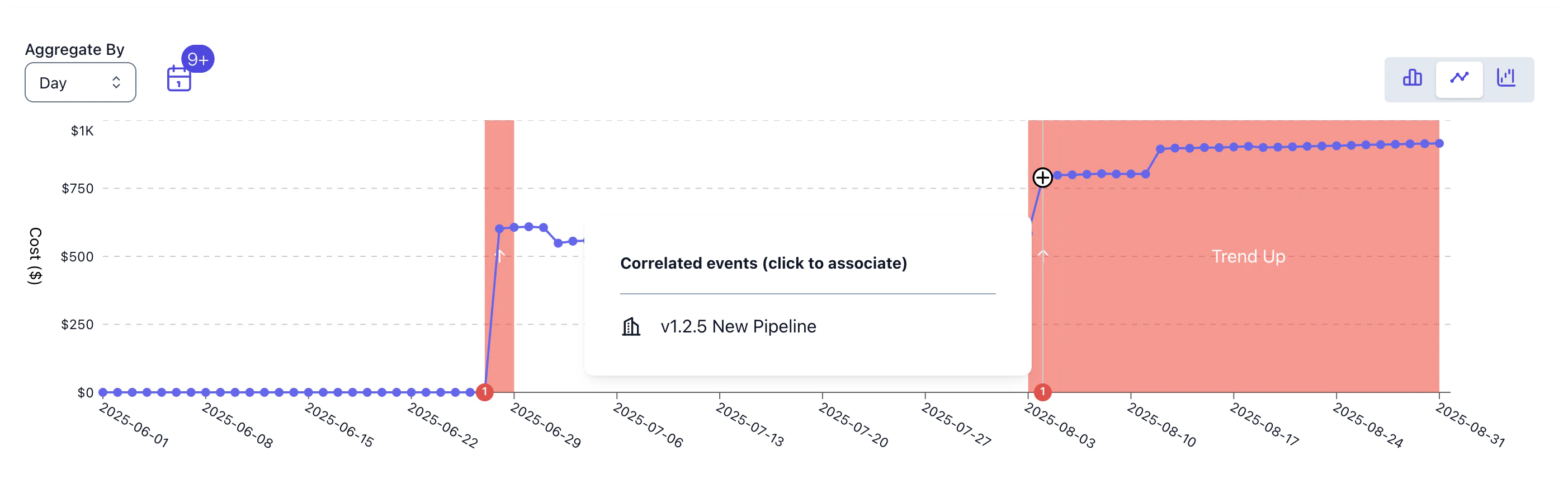Click the red 1 badge near August 2

click(1043, 393)
